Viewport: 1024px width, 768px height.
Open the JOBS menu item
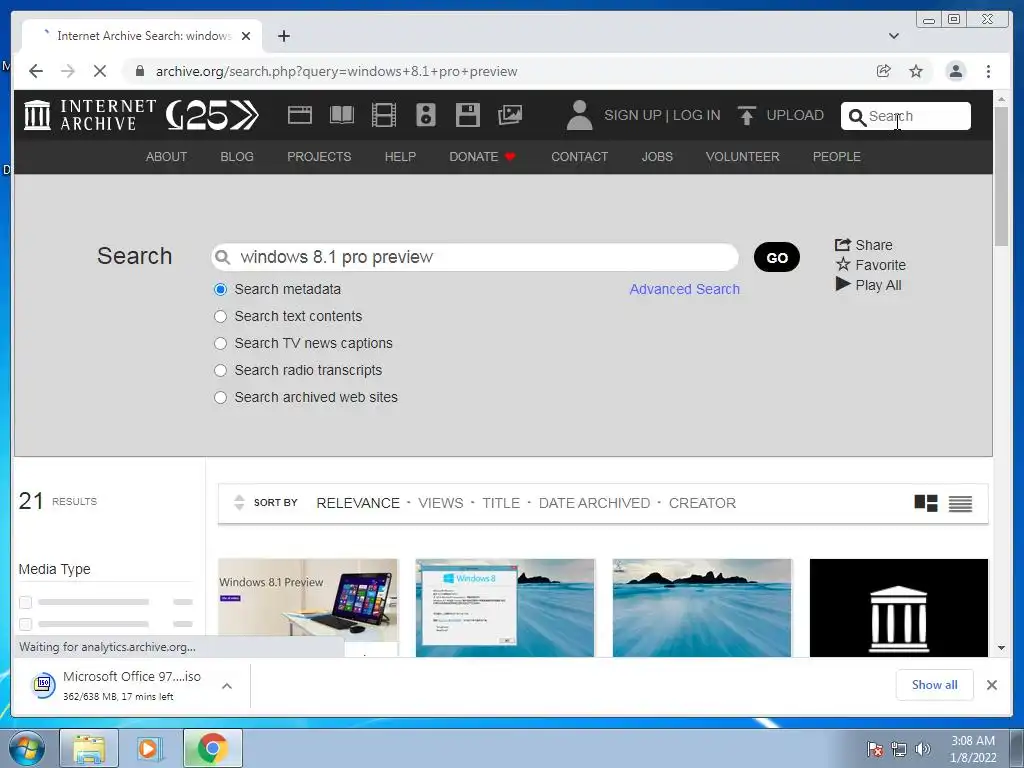coord(656,157)
